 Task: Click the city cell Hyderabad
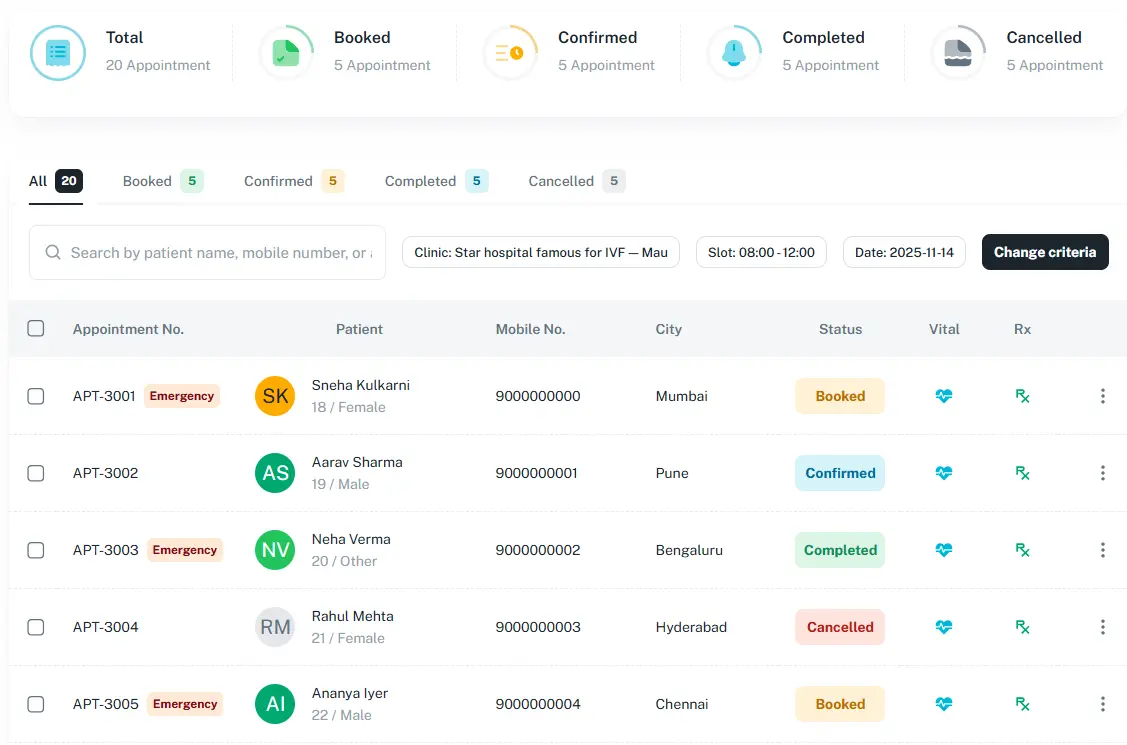(x=691, y=627)
